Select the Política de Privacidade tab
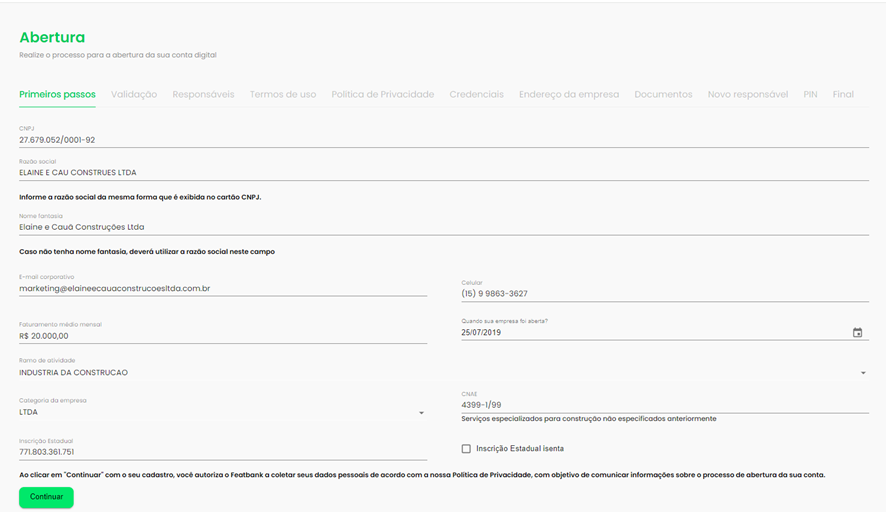886x512 pixels. pyautogui.click(x=383, y=94)
